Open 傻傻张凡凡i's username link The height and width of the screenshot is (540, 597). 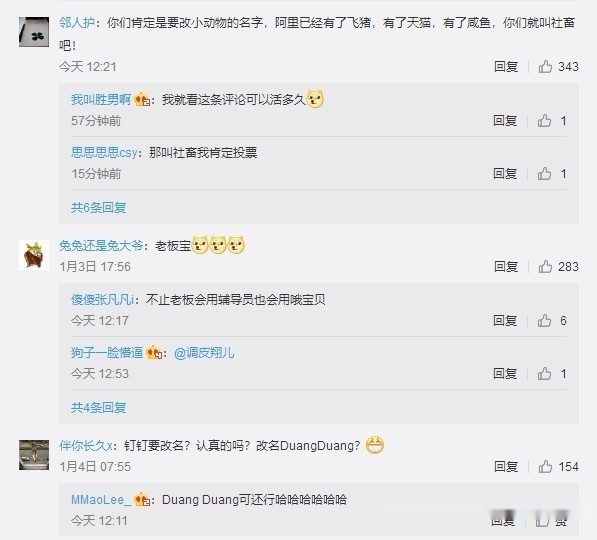pos(102,300)
